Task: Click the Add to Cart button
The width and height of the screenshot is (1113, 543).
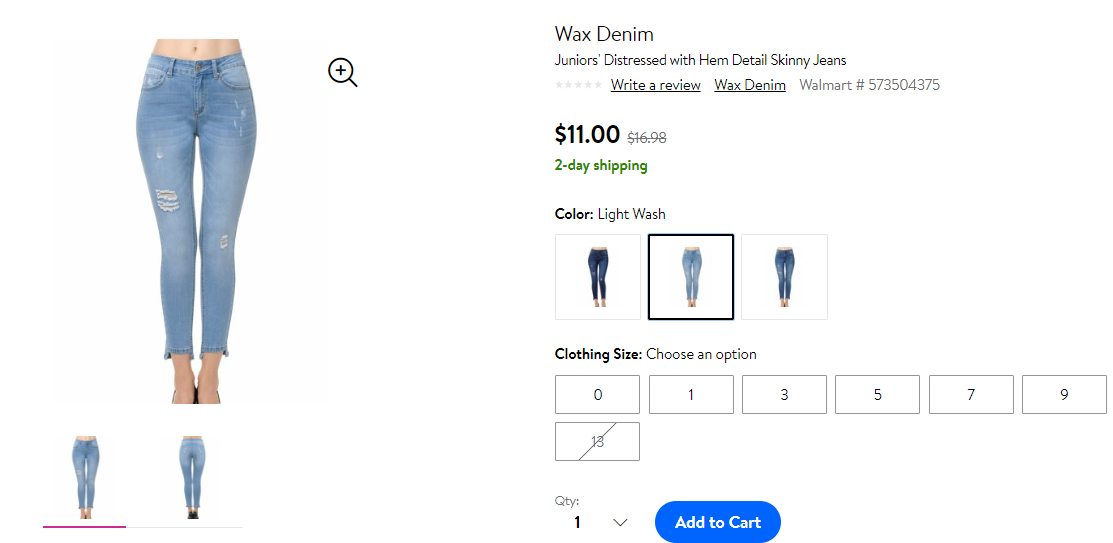Action: (x=718, y=522)
